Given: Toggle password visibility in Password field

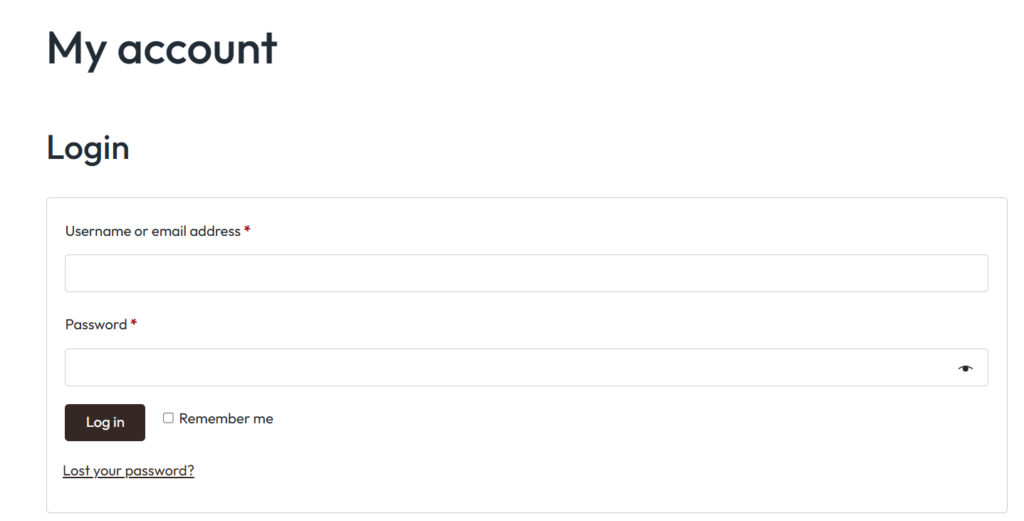Looking at the screenshot, I should tap(964, 368).
